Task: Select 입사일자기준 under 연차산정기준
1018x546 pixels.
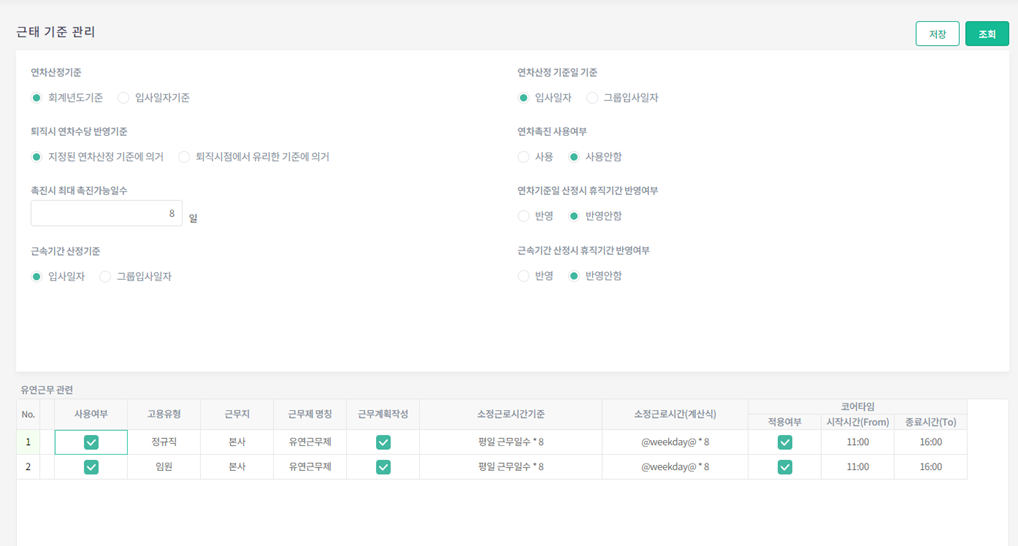Action: click(x=124, y=98)
